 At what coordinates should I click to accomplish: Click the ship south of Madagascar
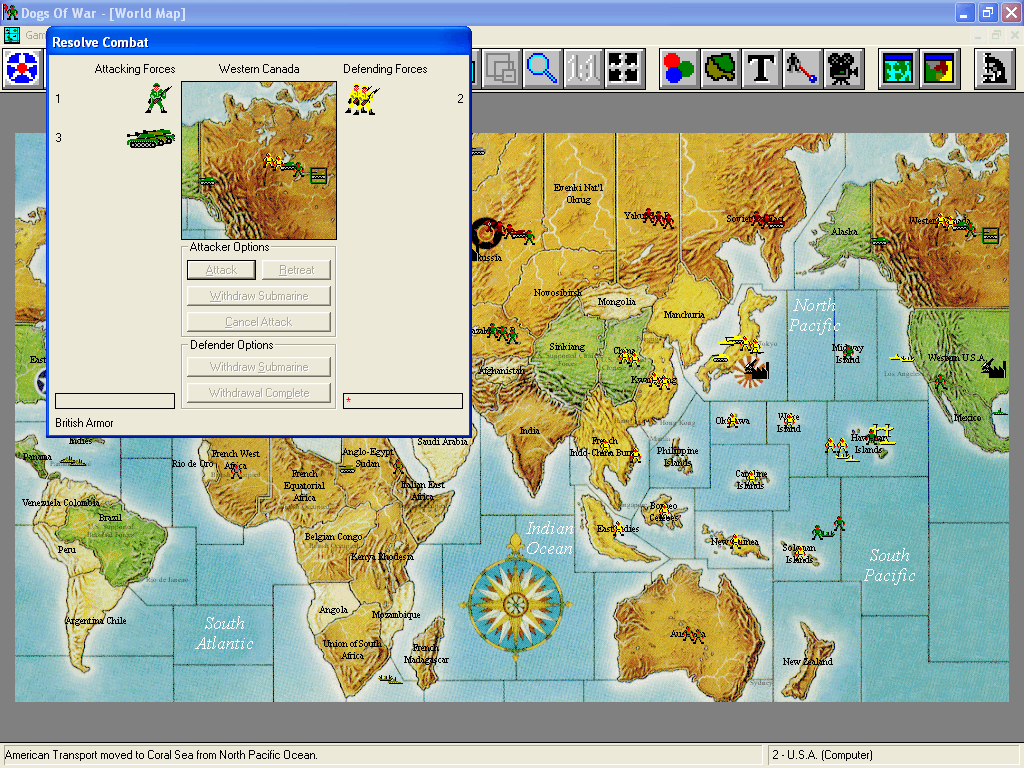point(391,680)
